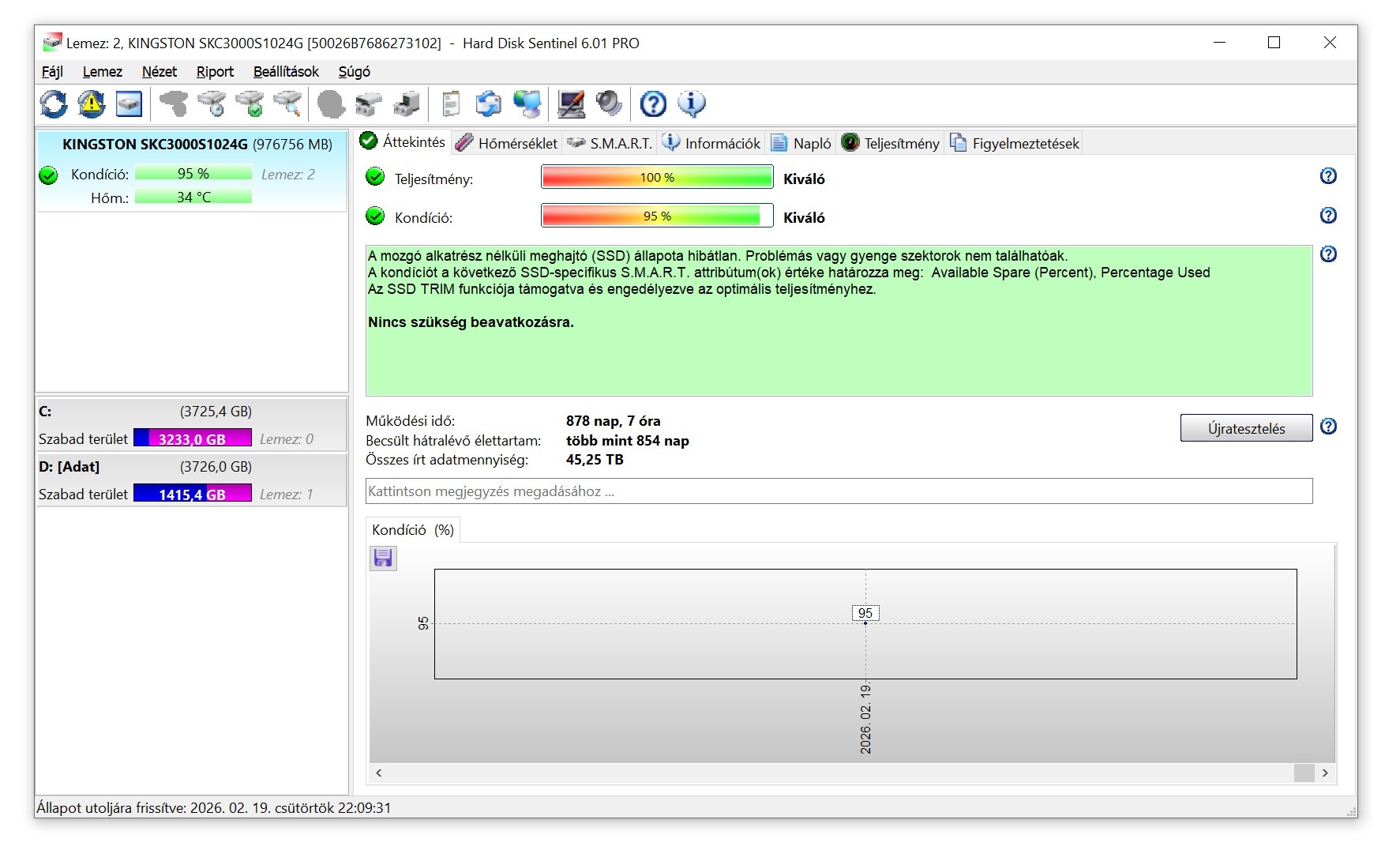The height and width of the screenshot is (850, 1400).
Task: Click the D: [Adat] free space bar
Action: [x=193, y=494]
